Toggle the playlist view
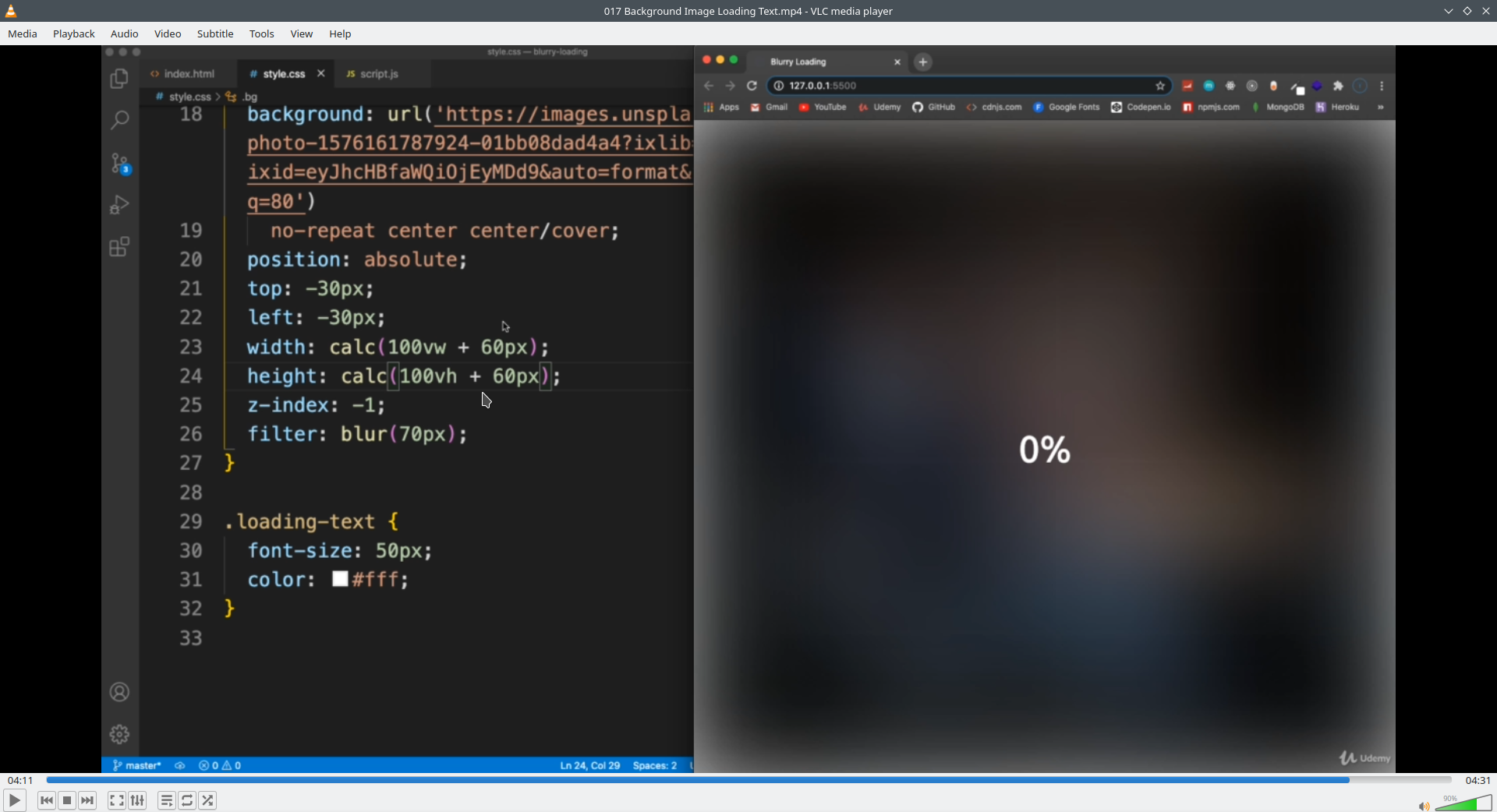This screenshot has width=1497, height=812. tap(167, 800)
